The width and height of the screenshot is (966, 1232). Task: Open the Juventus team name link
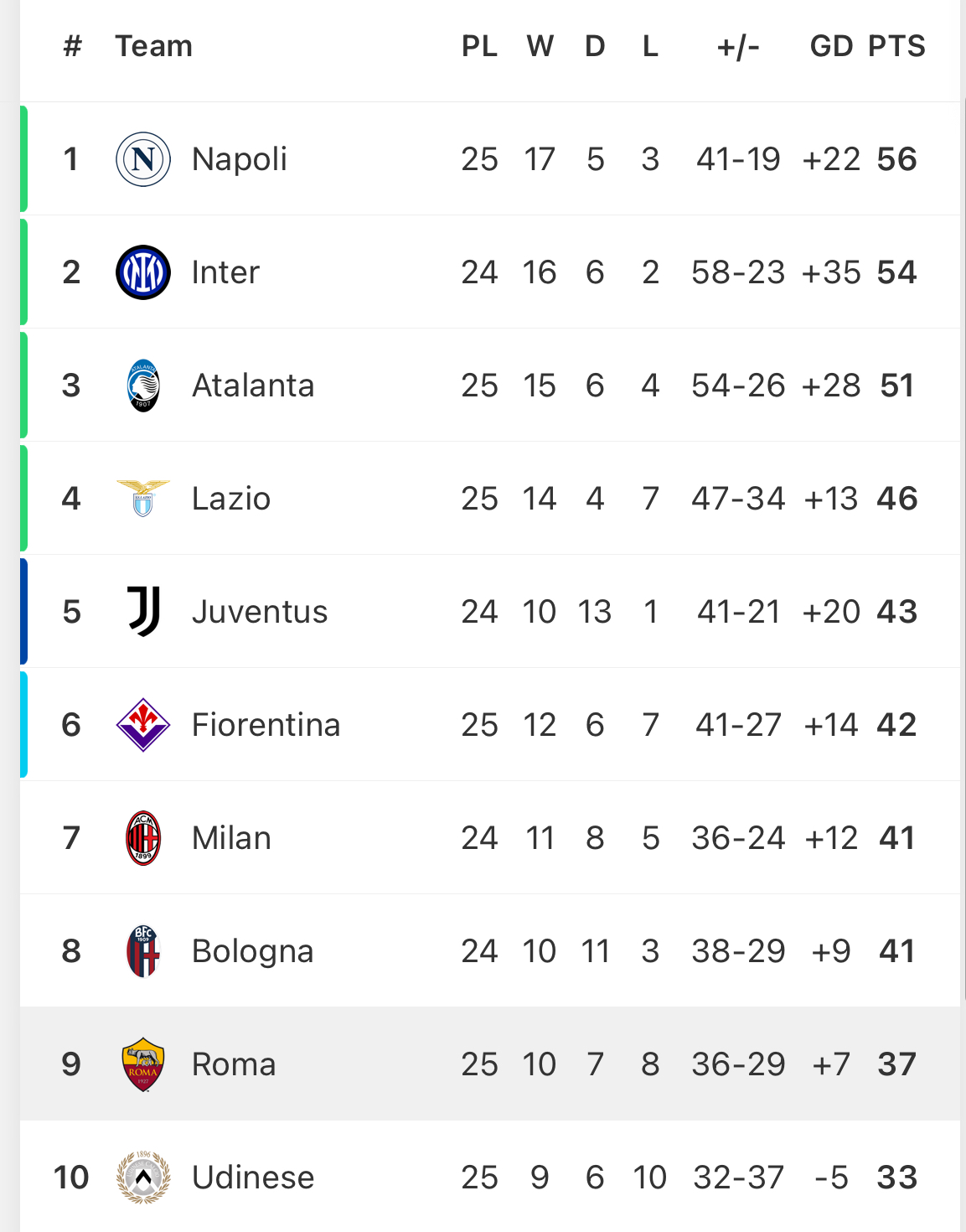point(260,612)
